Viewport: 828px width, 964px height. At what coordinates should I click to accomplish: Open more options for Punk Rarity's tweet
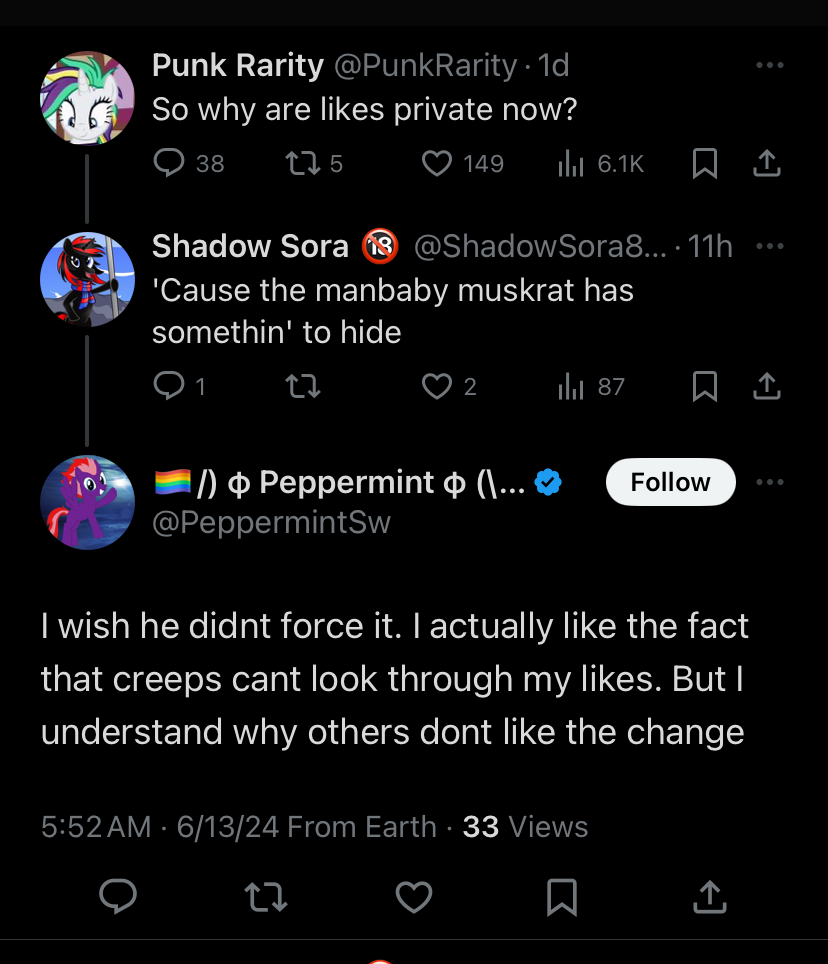click(769, 66)
